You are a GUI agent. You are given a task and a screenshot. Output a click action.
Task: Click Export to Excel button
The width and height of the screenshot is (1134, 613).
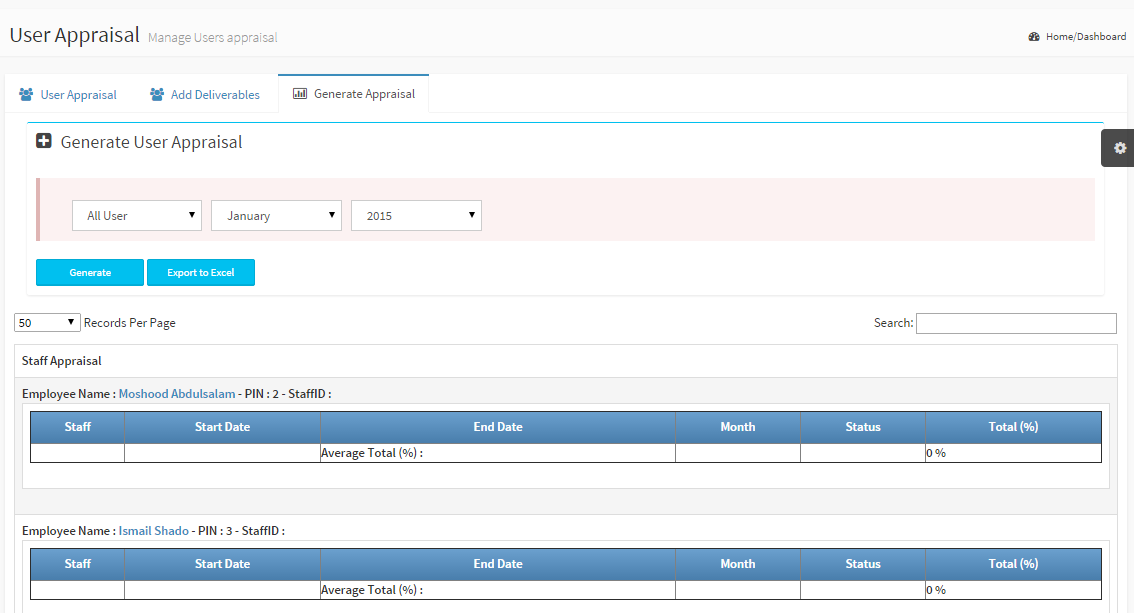tap(201, 273)
